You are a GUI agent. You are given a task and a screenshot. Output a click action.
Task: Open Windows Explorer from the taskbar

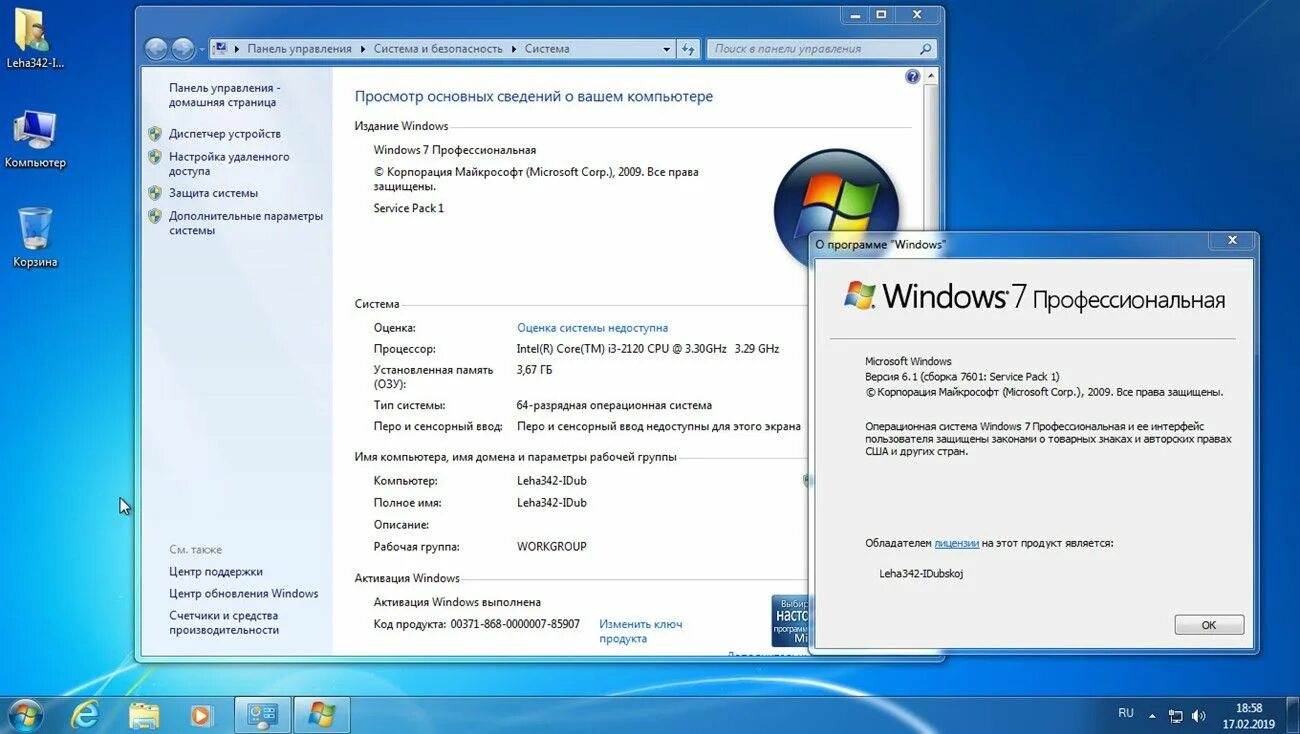[x=144, y=715]
